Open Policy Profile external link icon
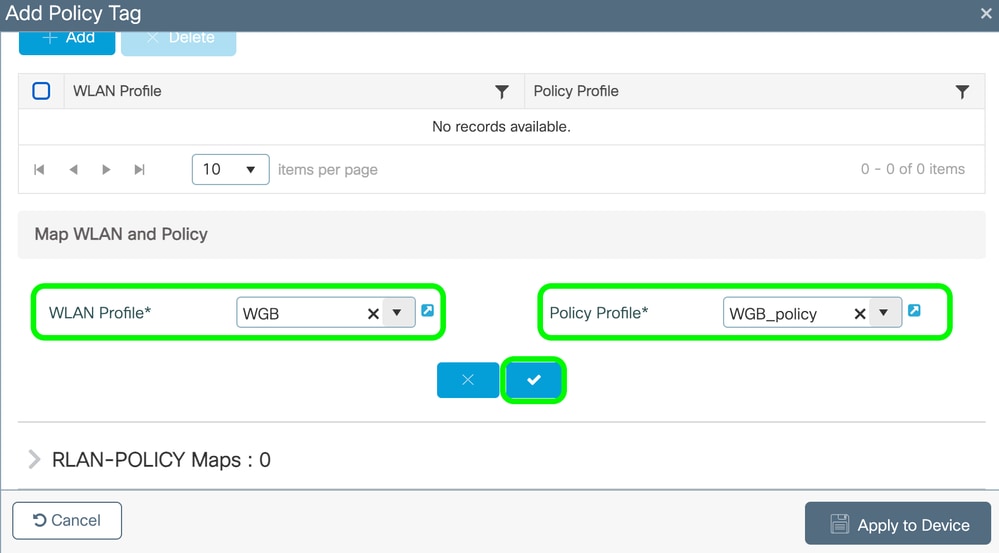Screen dimensions: 999x553 (x=914, y=310)
